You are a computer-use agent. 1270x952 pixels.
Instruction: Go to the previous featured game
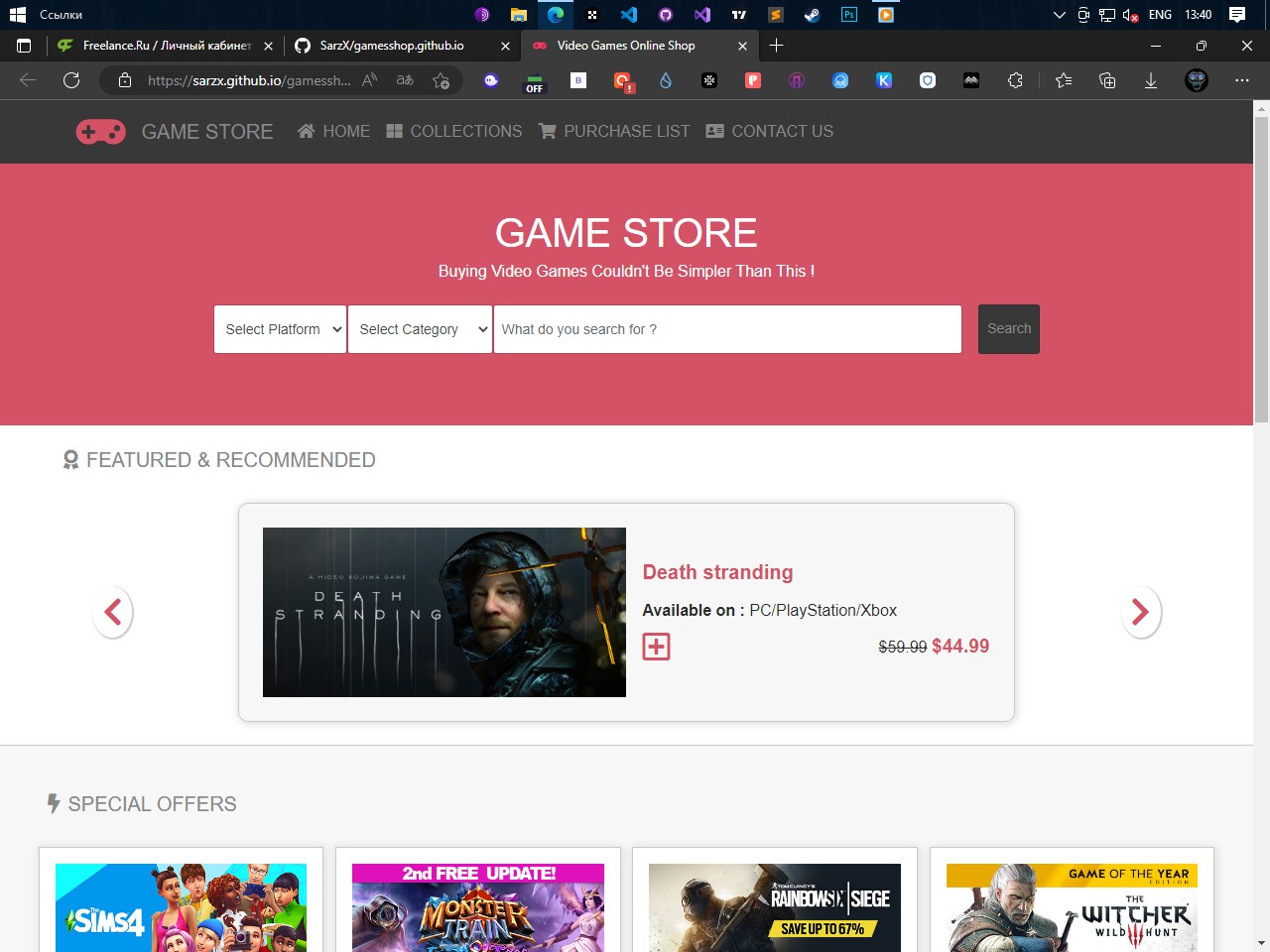[x=112, y=612]
